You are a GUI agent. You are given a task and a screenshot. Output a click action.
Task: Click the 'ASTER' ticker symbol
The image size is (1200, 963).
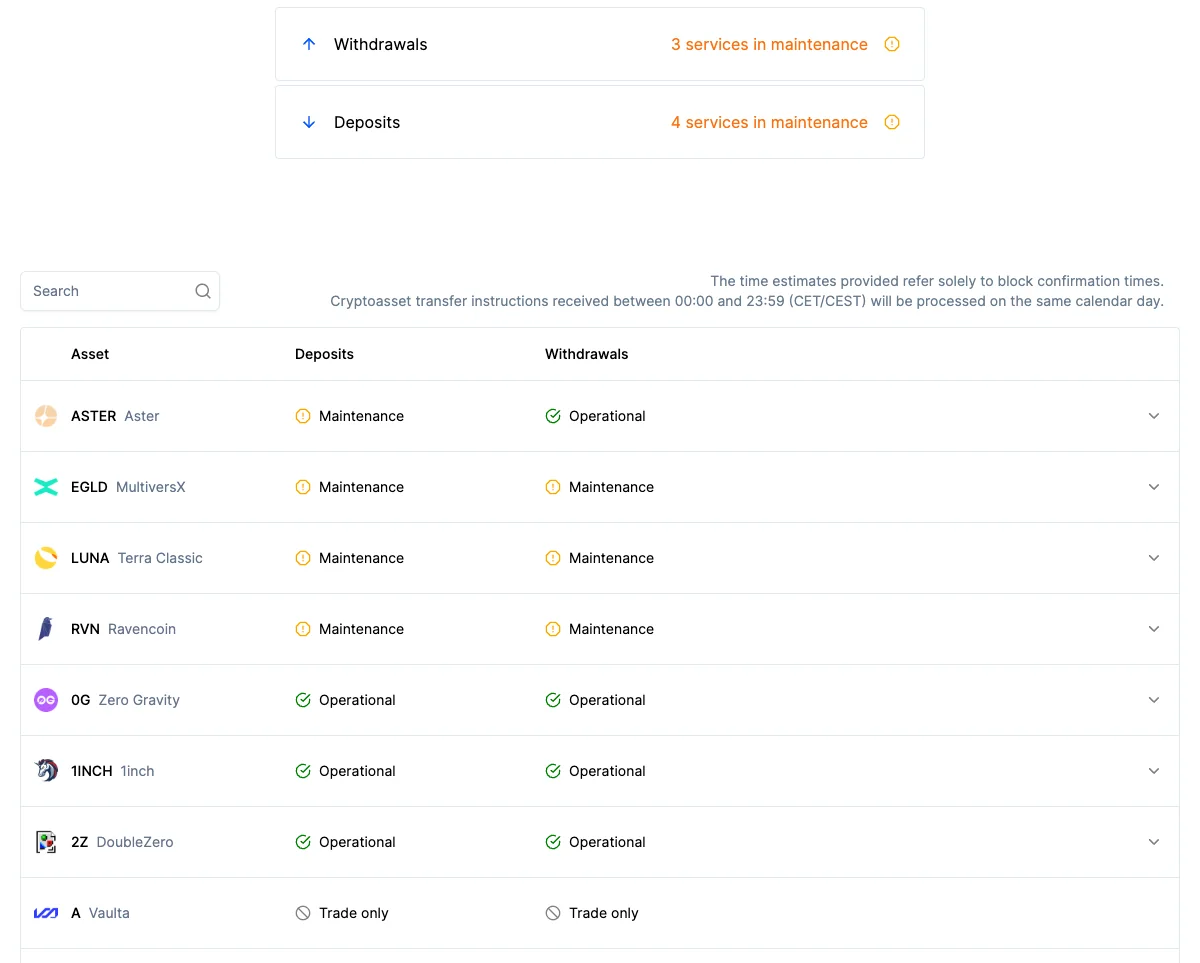coord(94,416)
